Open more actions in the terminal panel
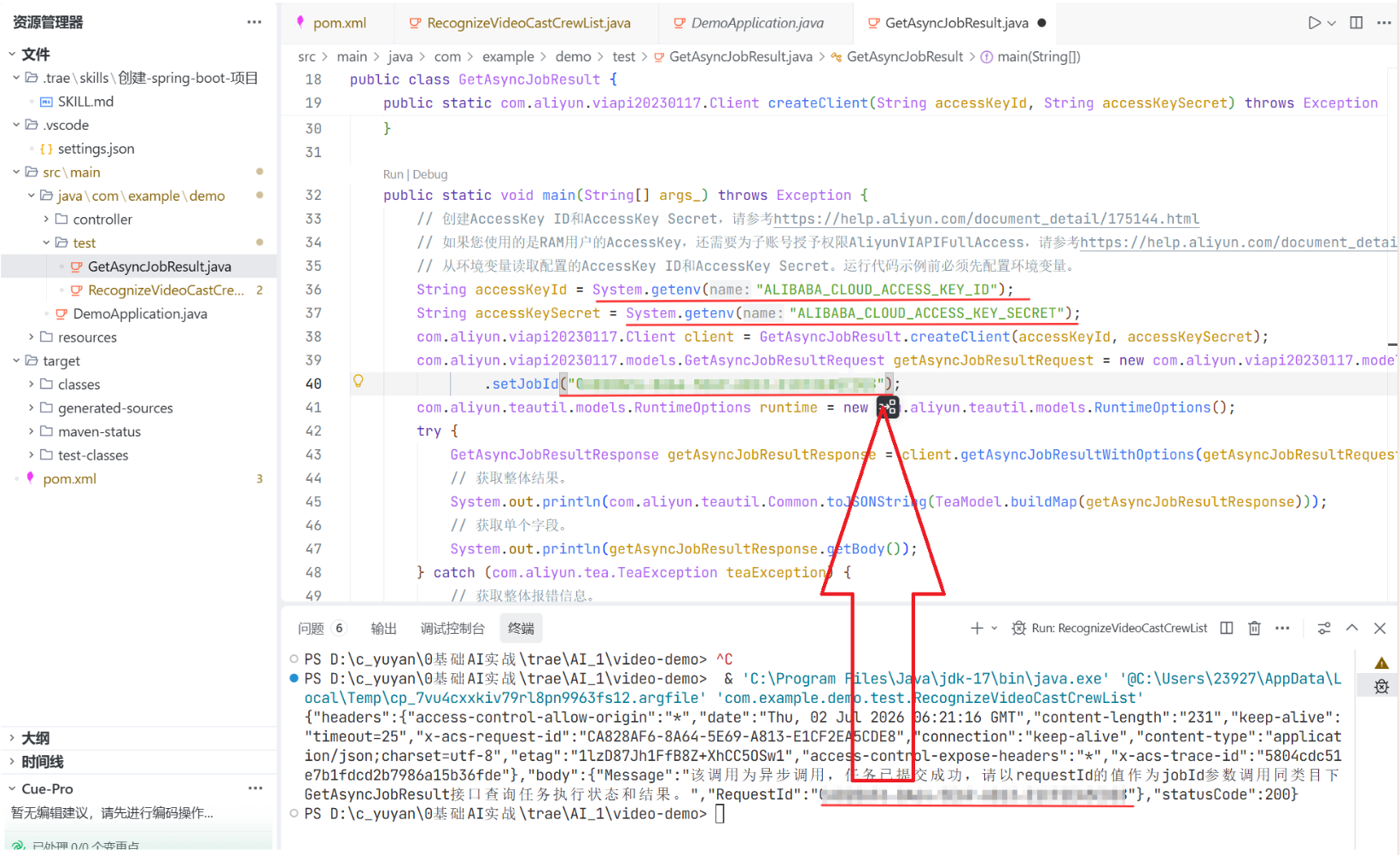 pyautogui.click(x=1282, y=628)
